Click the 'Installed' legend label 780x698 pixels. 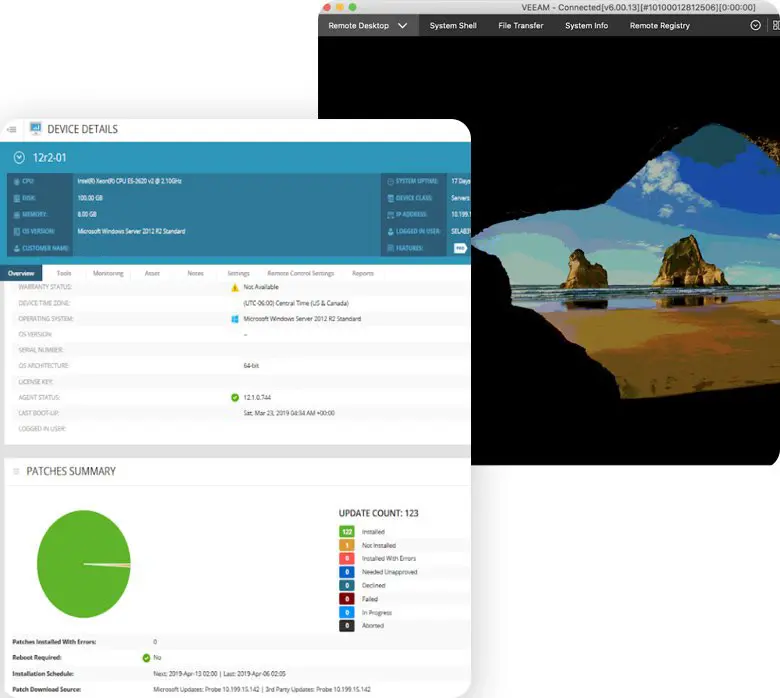pos(373,532)
